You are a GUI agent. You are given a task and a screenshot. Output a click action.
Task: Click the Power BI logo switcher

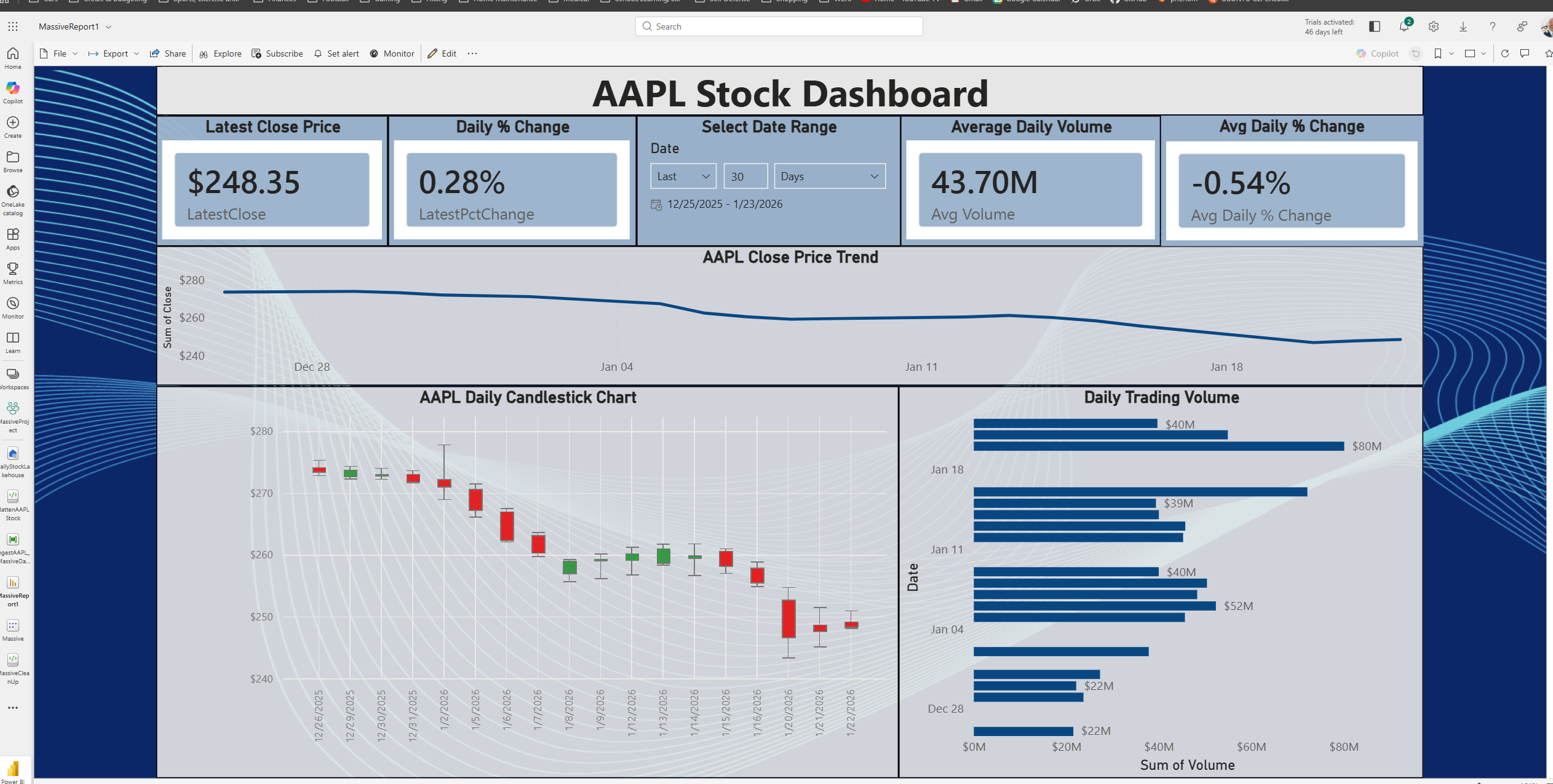14,771
